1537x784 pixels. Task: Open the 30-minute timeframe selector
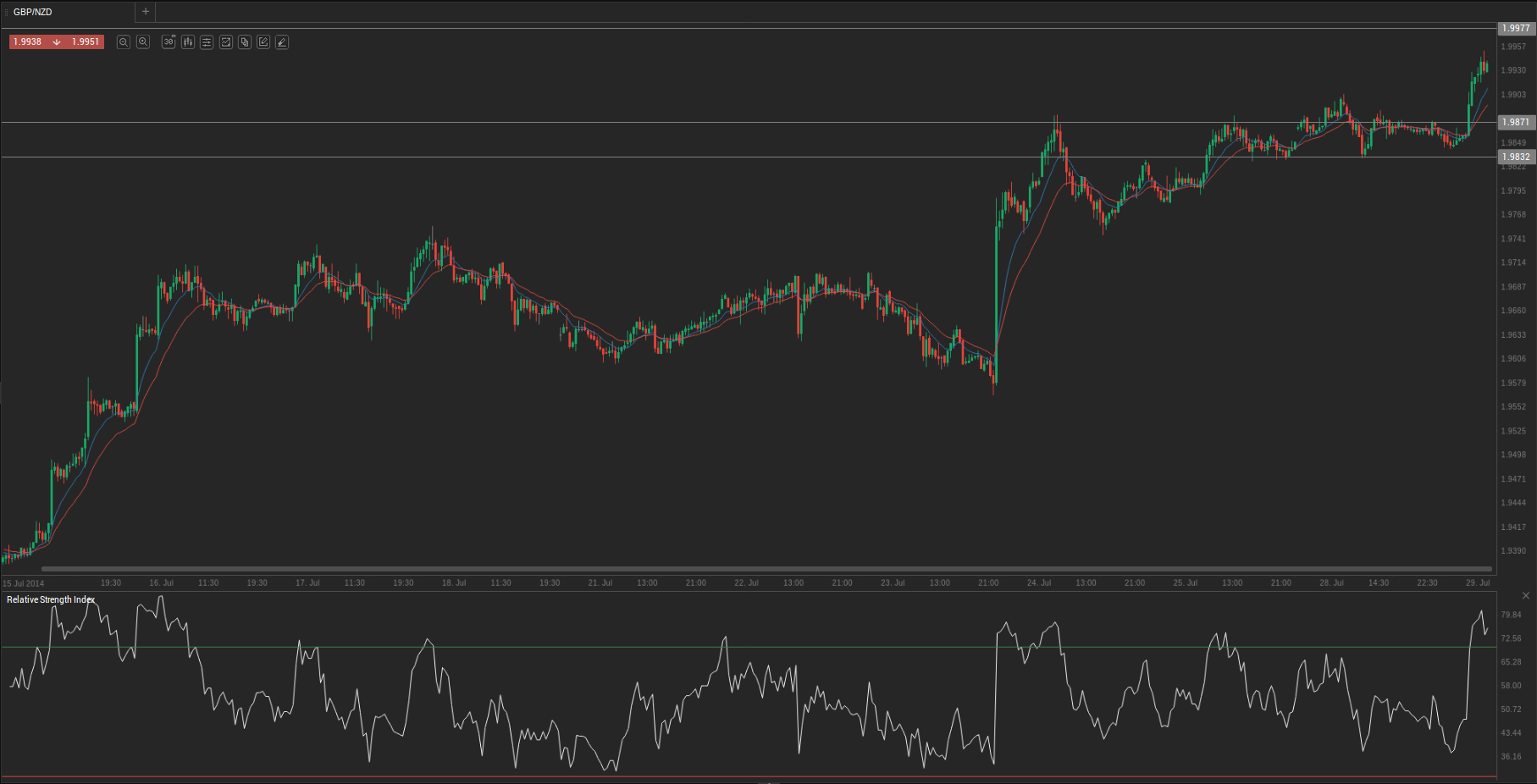tap(169, 41)
